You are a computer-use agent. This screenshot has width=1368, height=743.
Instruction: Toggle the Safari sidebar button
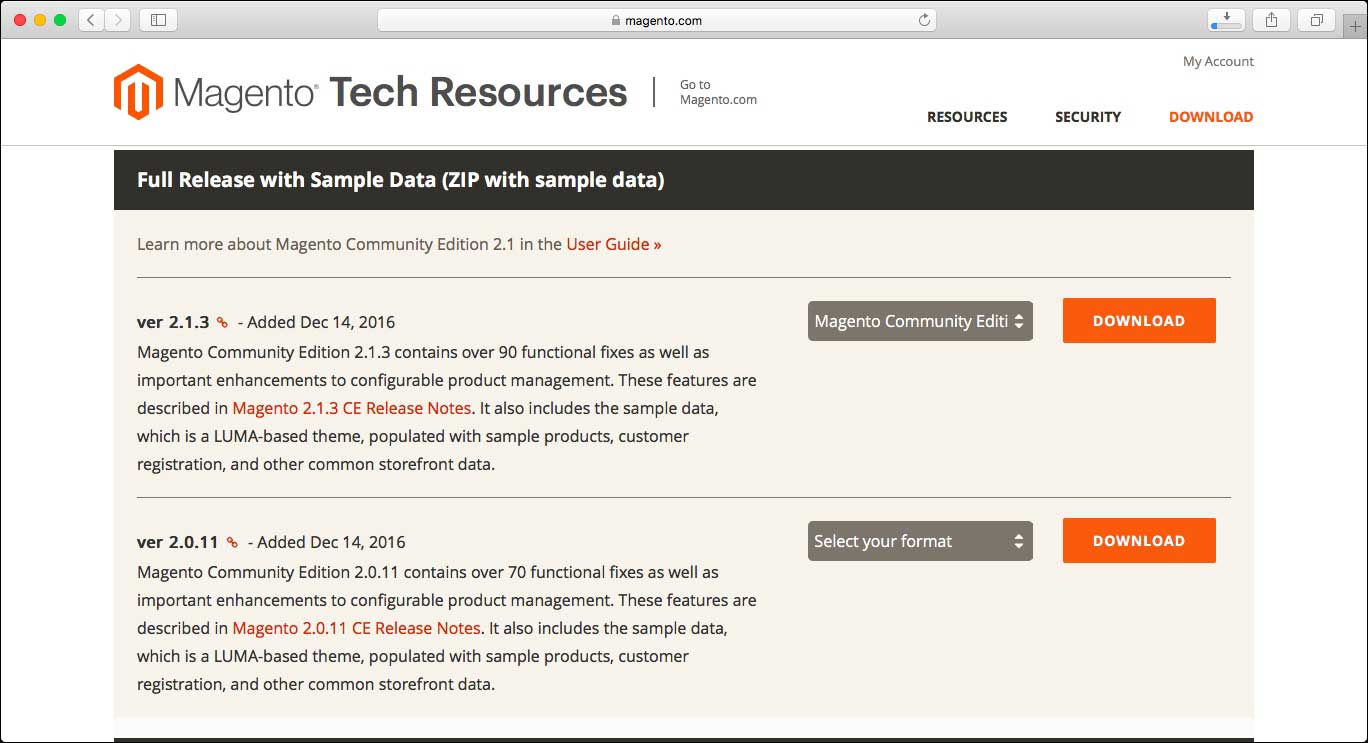point(158,20)
